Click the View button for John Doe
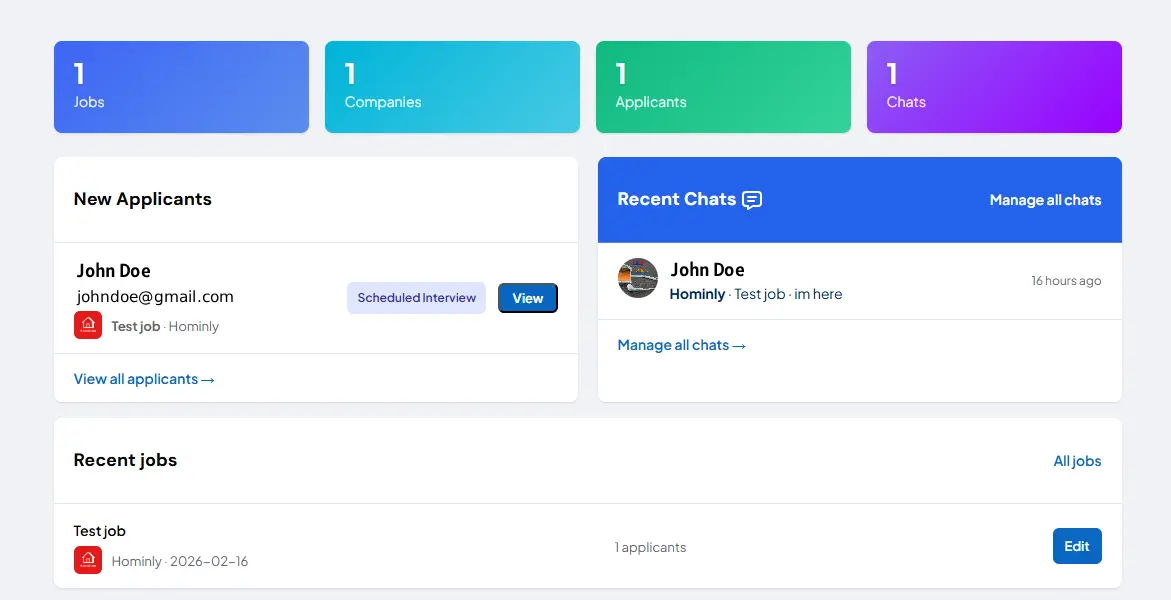Viewport: 1171px width, 600px height. pyautogui.click(x=527, y=298)
